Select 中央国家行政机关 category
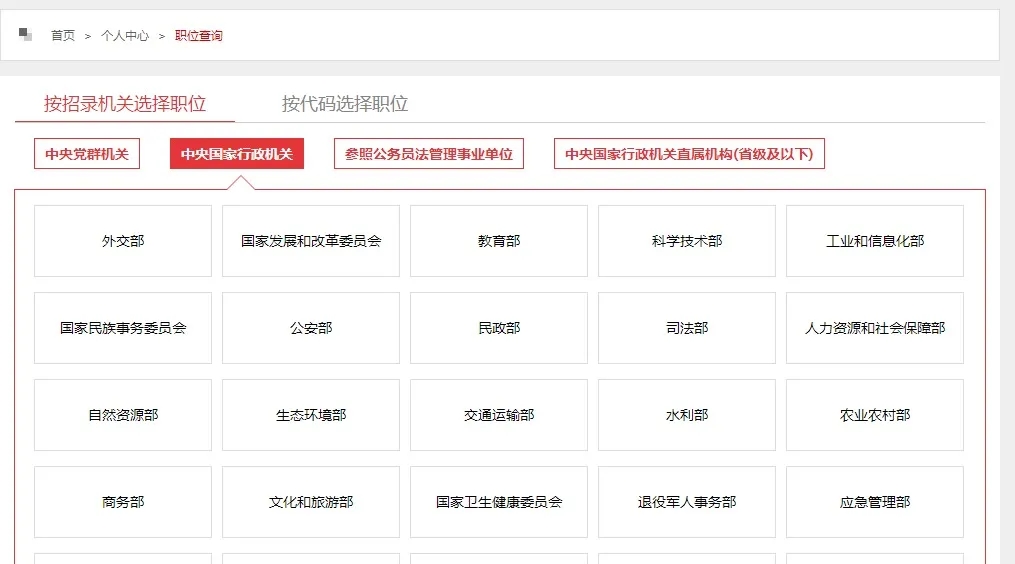Viewport: 1015px width, 564px height. coord(237,154)
